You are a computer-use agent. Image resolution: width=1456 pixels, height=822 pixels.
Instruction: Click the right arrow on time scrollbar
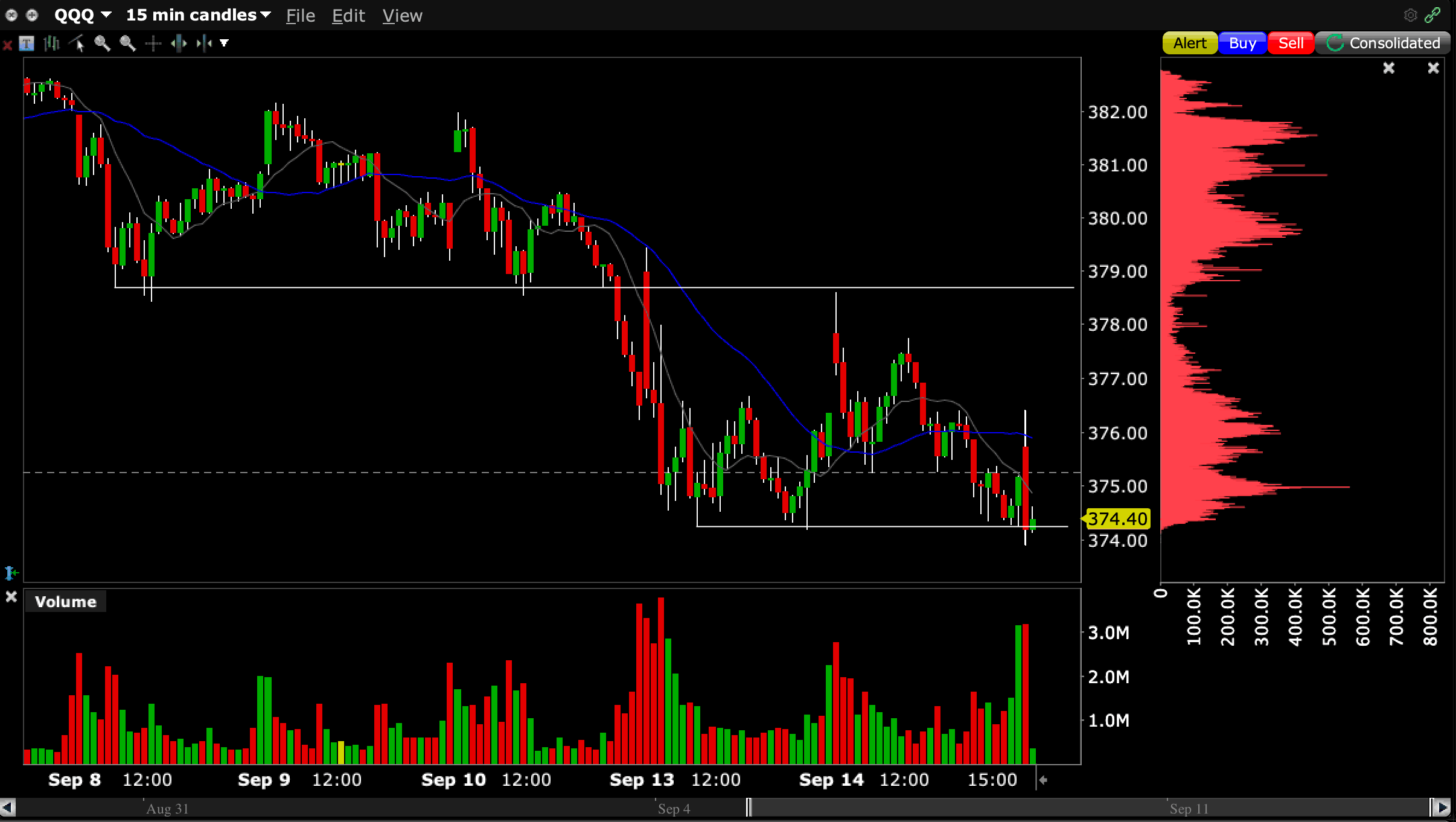(x=1443, y=808)
